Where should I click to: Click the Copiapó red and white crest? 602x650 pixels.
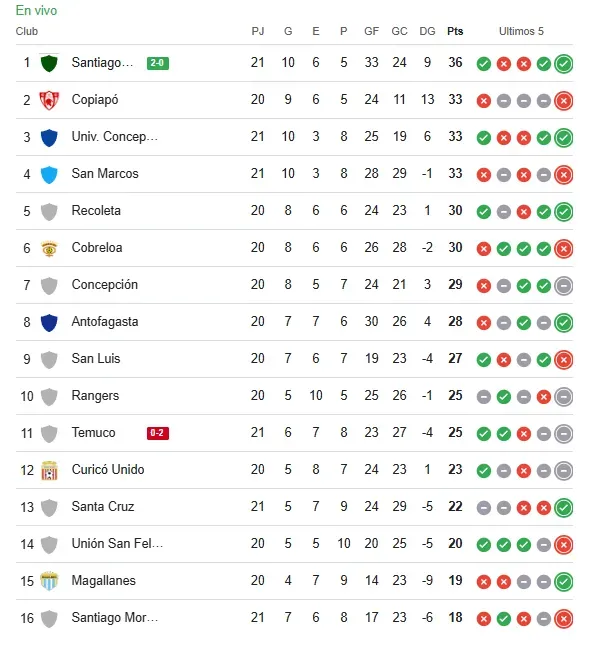pos(49,100)
